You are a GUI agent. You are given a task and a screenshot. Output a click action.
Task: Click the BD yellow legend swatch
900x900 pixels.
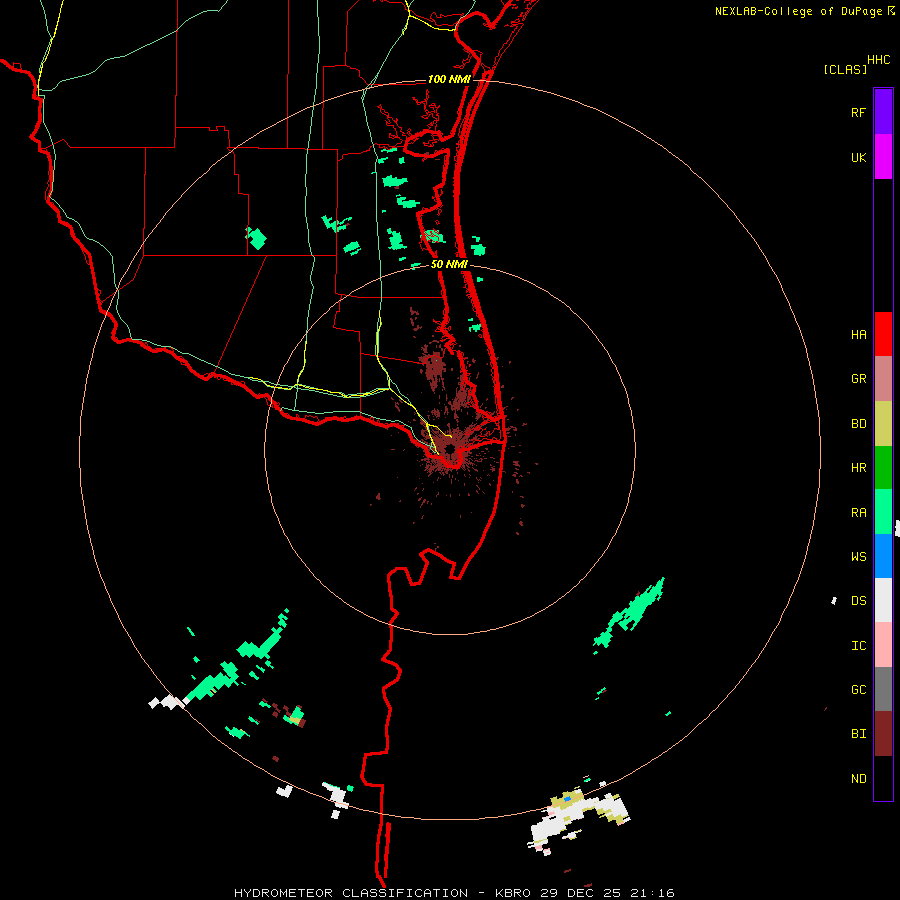click(883, 424)
